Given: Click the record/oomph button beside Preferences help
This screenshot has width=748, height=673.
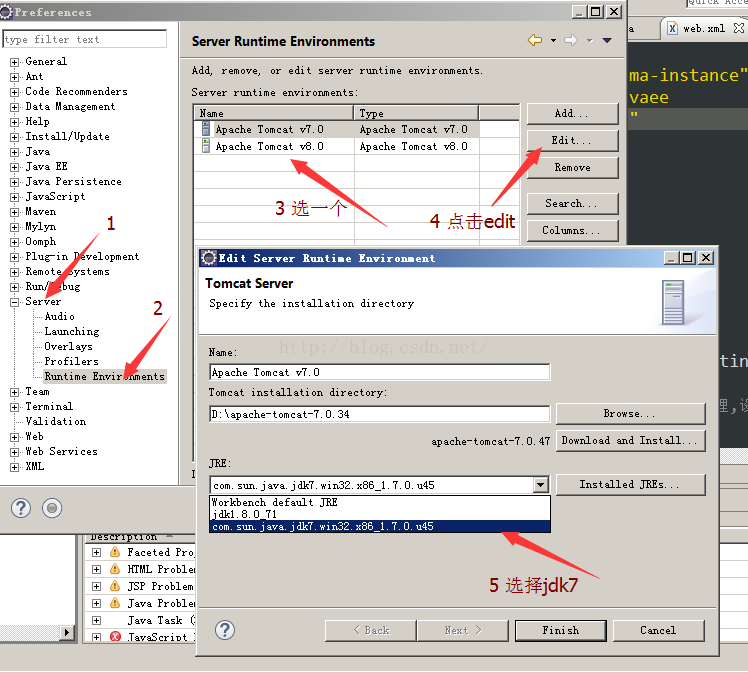Looking at the screenshot, I should (x=52, y=508).
